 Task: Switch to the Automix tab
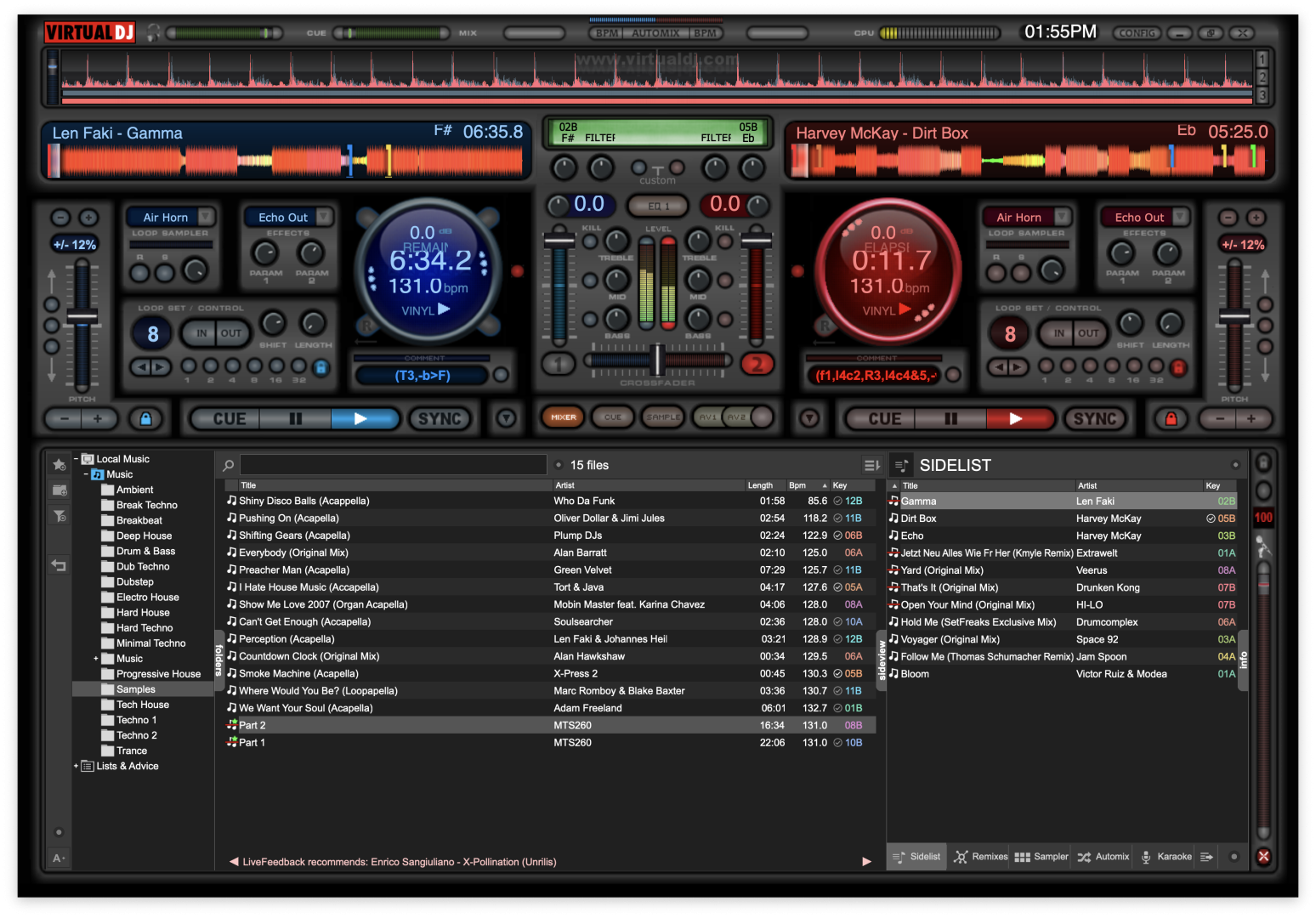(x=1103, y=857)
